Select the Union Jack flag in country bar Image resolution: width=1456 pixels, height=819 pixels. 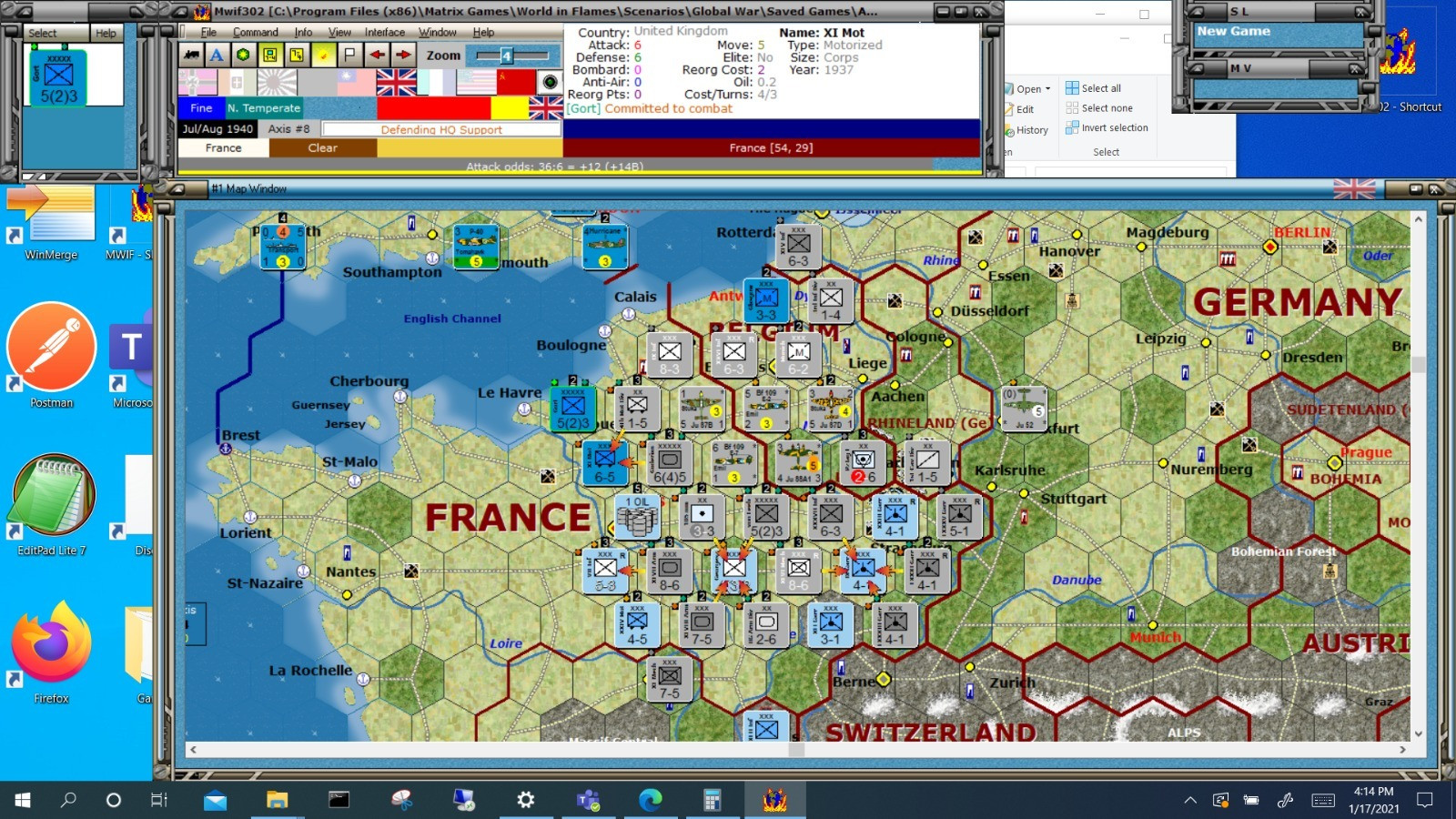click(396, 82)
